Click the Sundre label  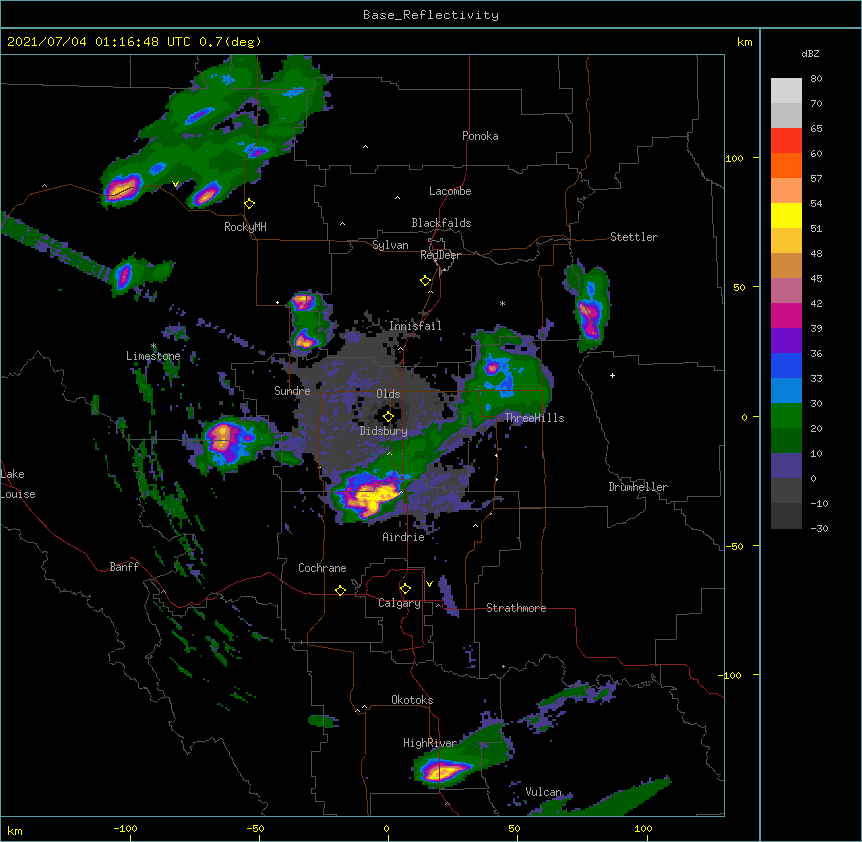(x=292, y=391)
